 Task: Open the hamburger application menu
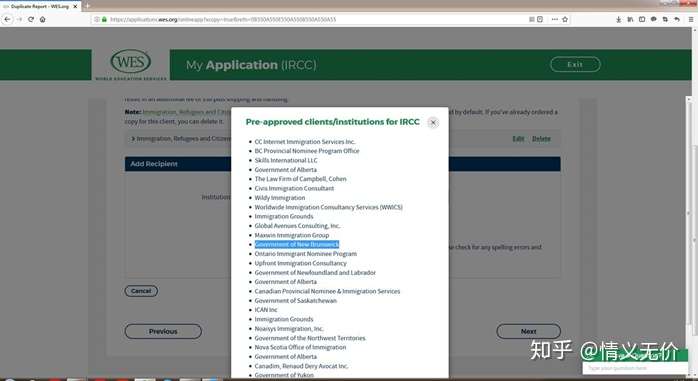(691, 19)
